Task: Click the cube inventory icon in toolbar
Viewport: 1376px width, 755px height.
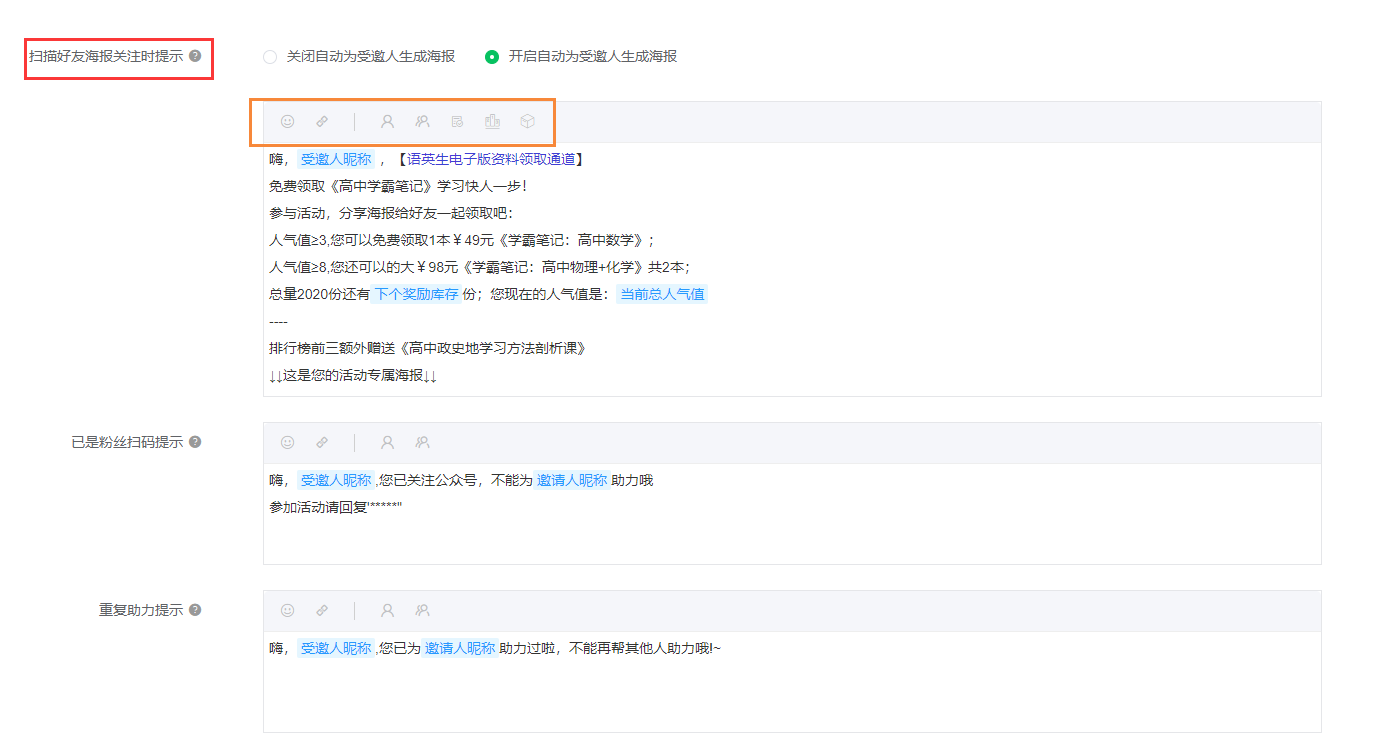Action: pos(527,122)
